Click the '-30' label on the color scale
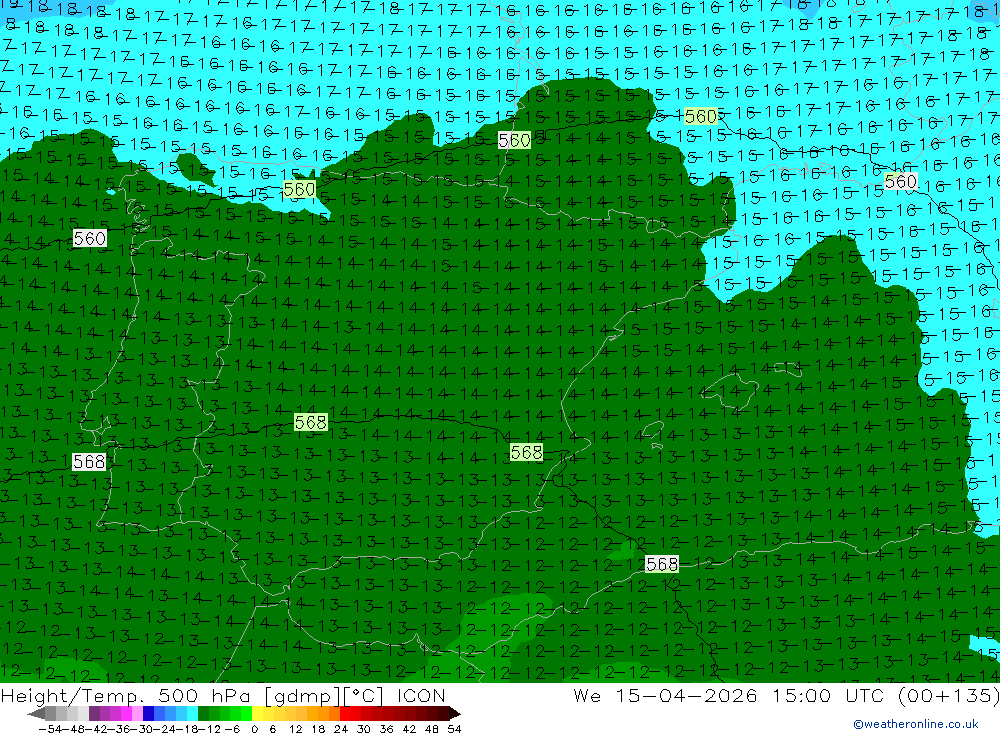Screen dimensions: 1000x733 click(142, 729)
